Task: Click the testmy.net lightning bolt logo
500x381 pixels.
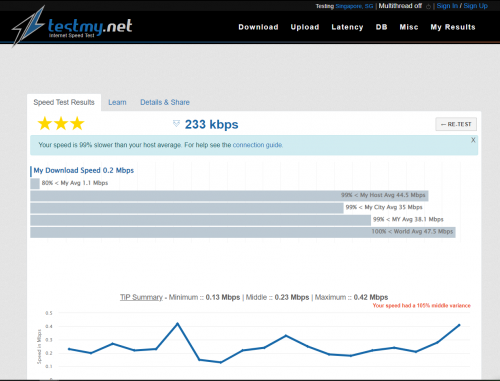Action: (29, 26)
